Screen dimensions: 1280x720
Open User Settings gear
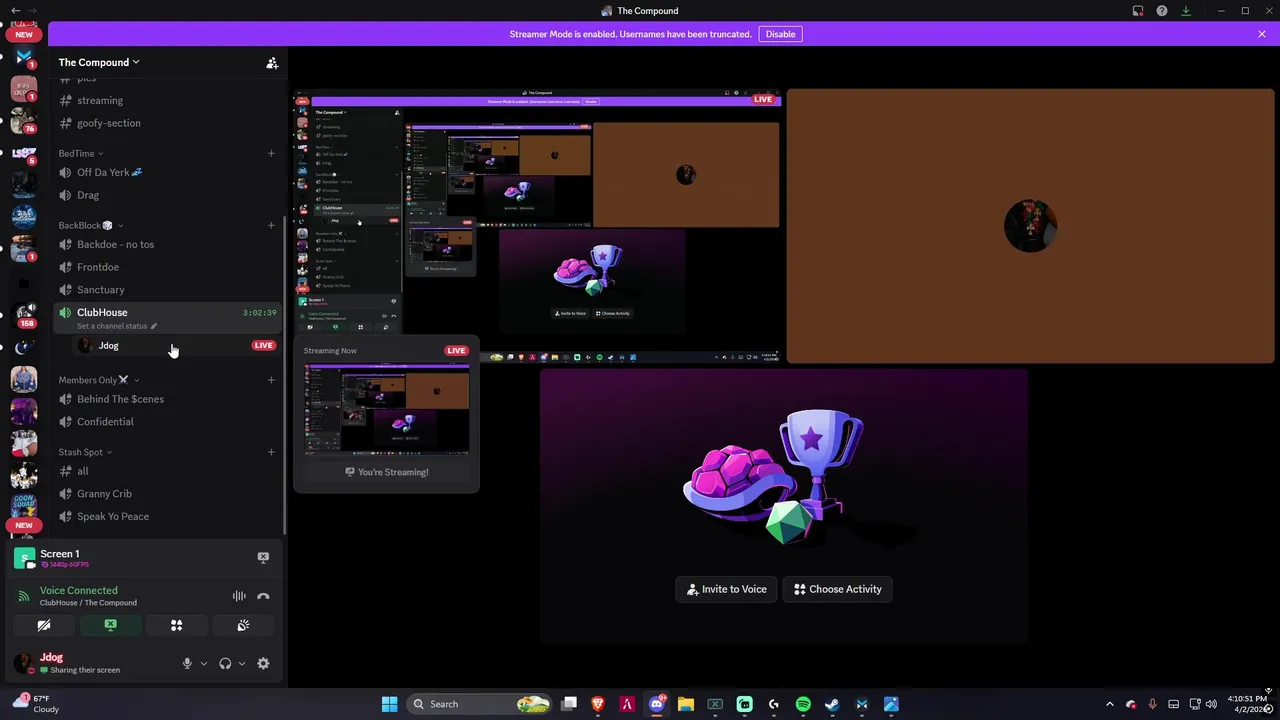click(263, 663)
